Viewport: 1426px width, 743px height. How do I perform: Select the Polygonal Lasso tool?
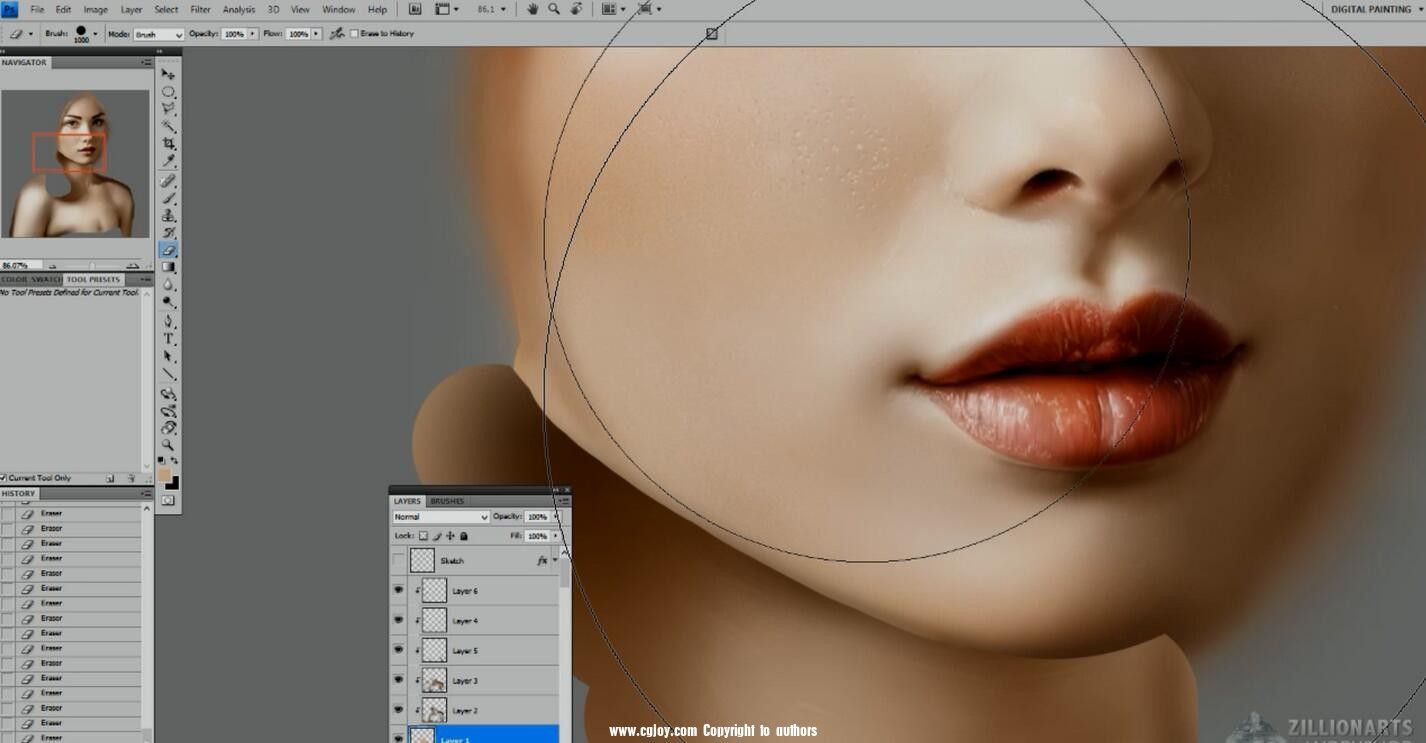tap(168, 109)
